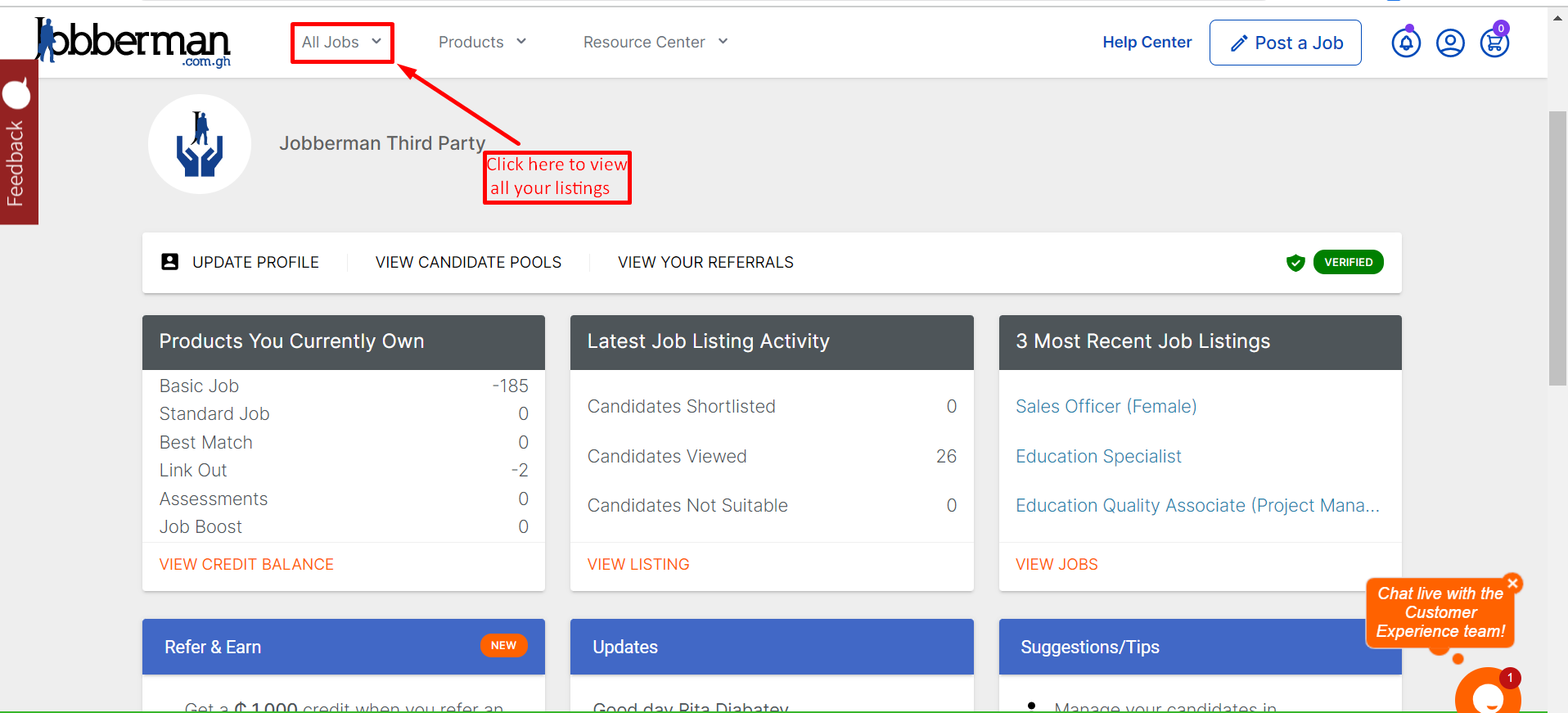Click Candidates Viewed count 26
Image resolution: width=1568 pixels, height=713 pixels.
tap(947, 456)
